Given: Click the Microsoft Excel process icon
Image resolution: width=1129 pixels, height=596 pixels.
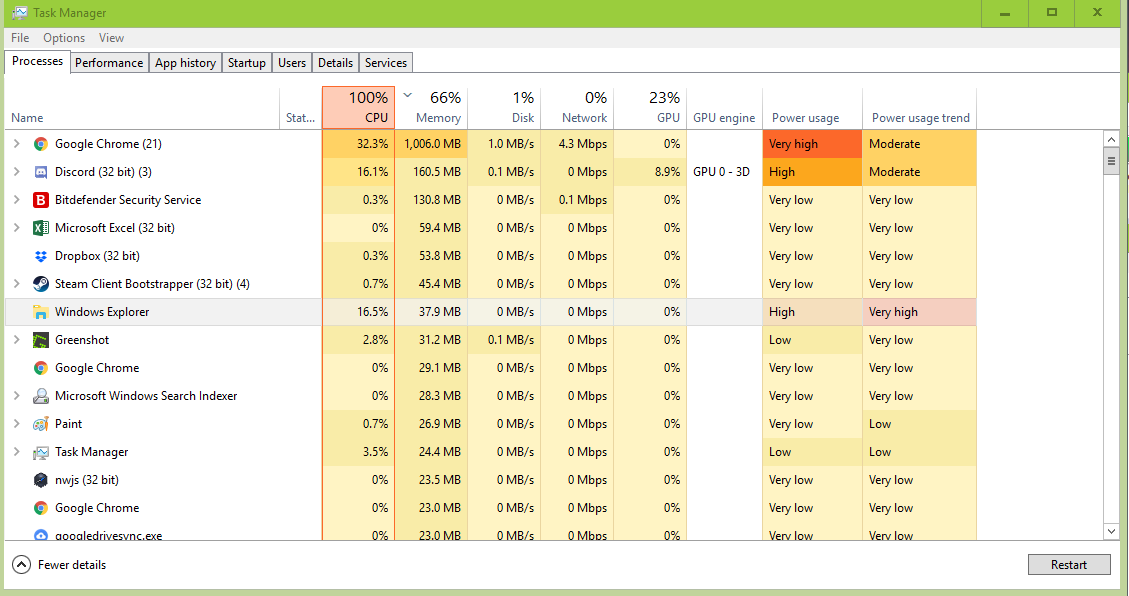Looking at the screenshot, I should point(41,228).
